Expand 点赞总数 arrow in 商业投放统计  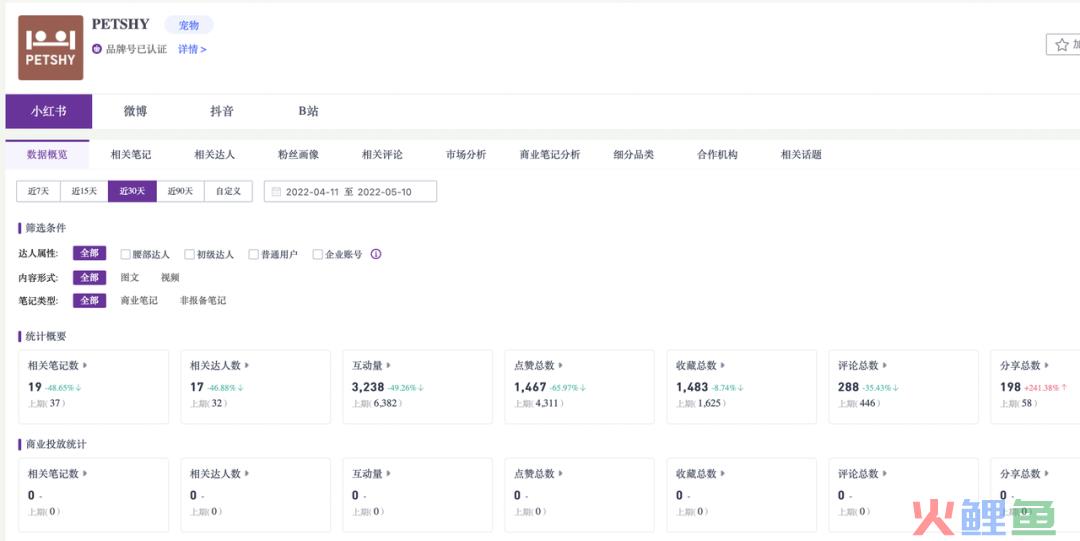pos(561,474)
